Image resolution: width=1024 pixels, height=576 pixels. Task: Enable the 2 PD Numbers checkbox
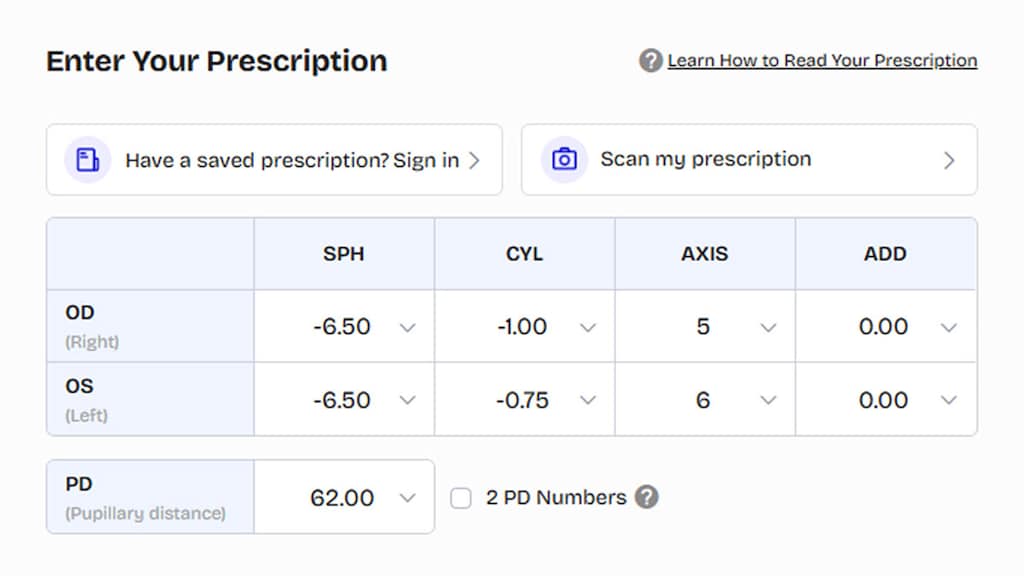tap(460, 497)
